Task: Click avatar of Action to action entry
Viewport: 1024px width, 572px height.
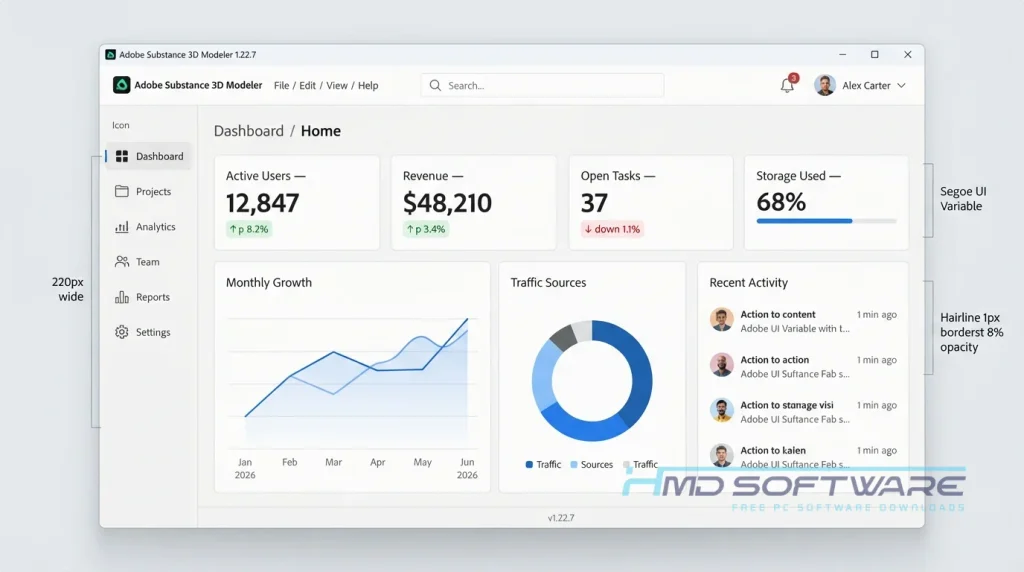Action: (x=722, y=365)
